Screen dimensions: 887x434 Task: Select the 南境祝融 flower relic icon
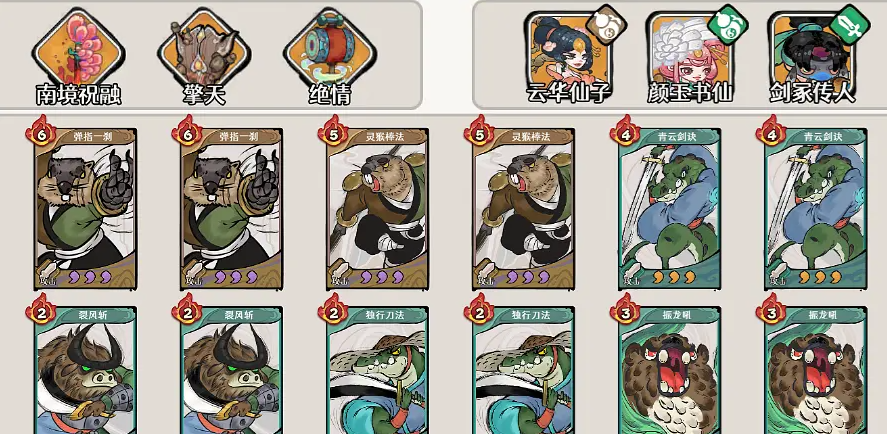78,50
